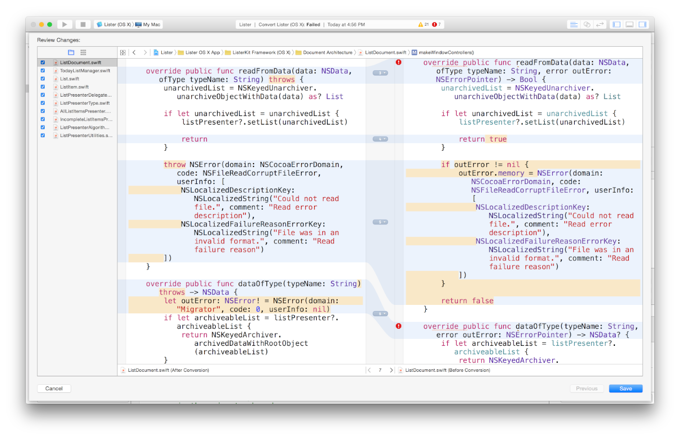The height and width of the screenshot is (440, 680).
Task: Go forward in jump bar history
Action: 145,52
